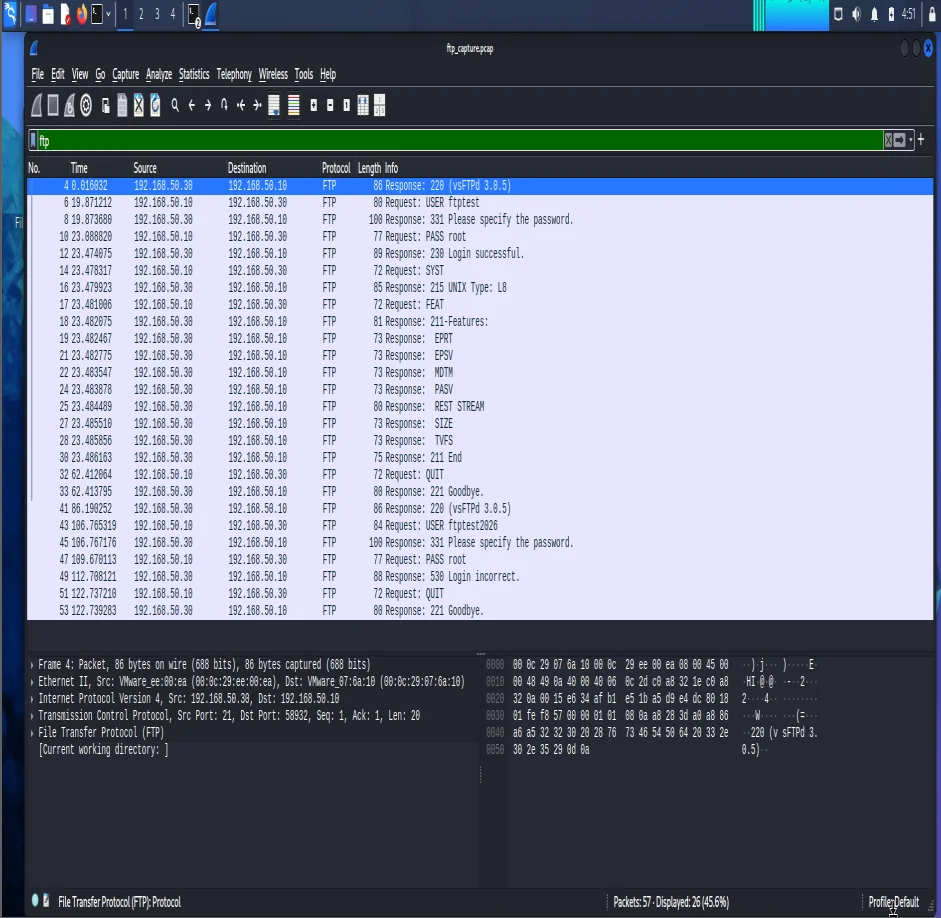Reload this capture file
This screenshot has width=941, height=918.
click(155, 106)
